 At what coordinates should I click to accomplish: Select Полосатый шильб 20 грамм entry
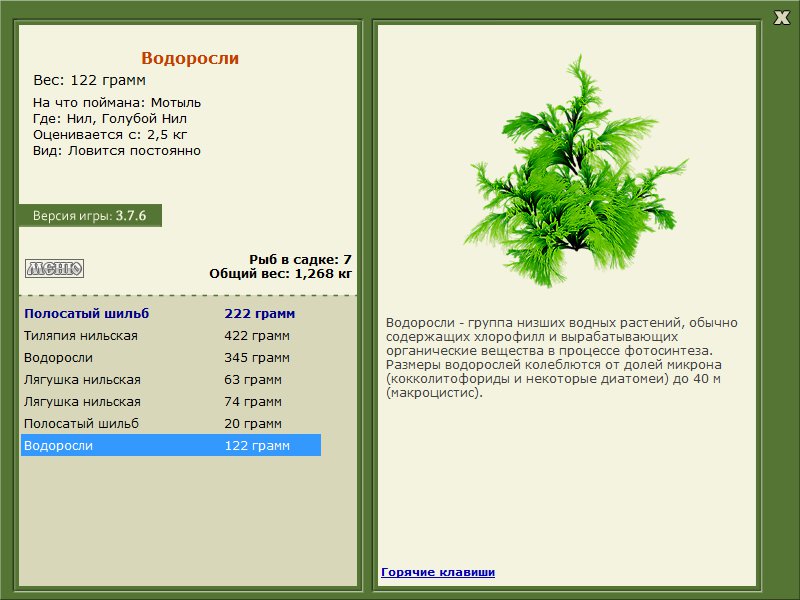tap(171, 423)
